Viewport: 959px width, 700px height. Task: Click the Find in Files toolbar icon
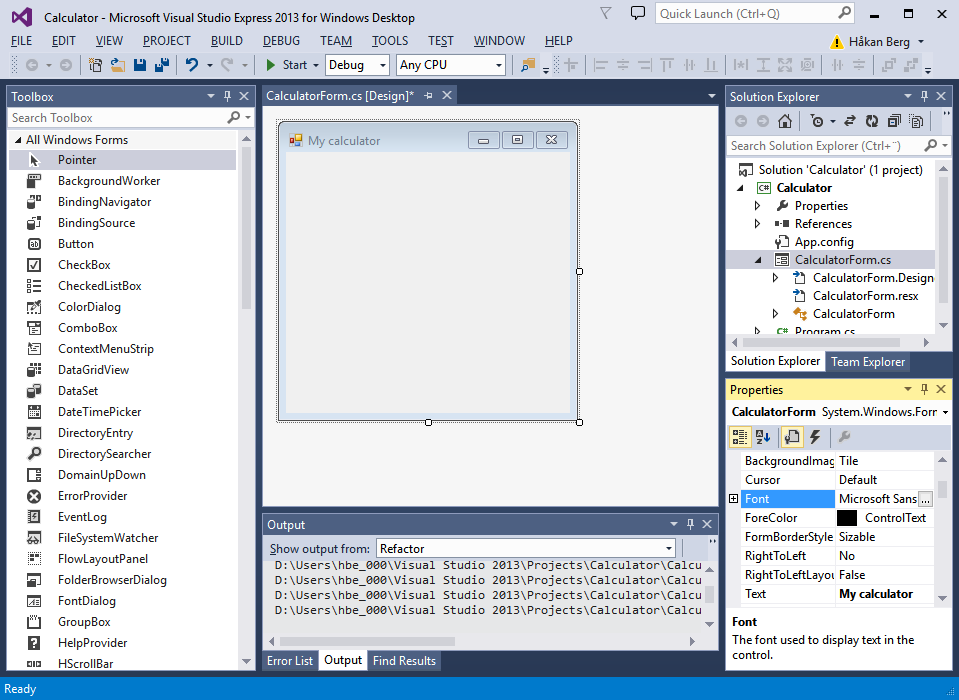527,65
